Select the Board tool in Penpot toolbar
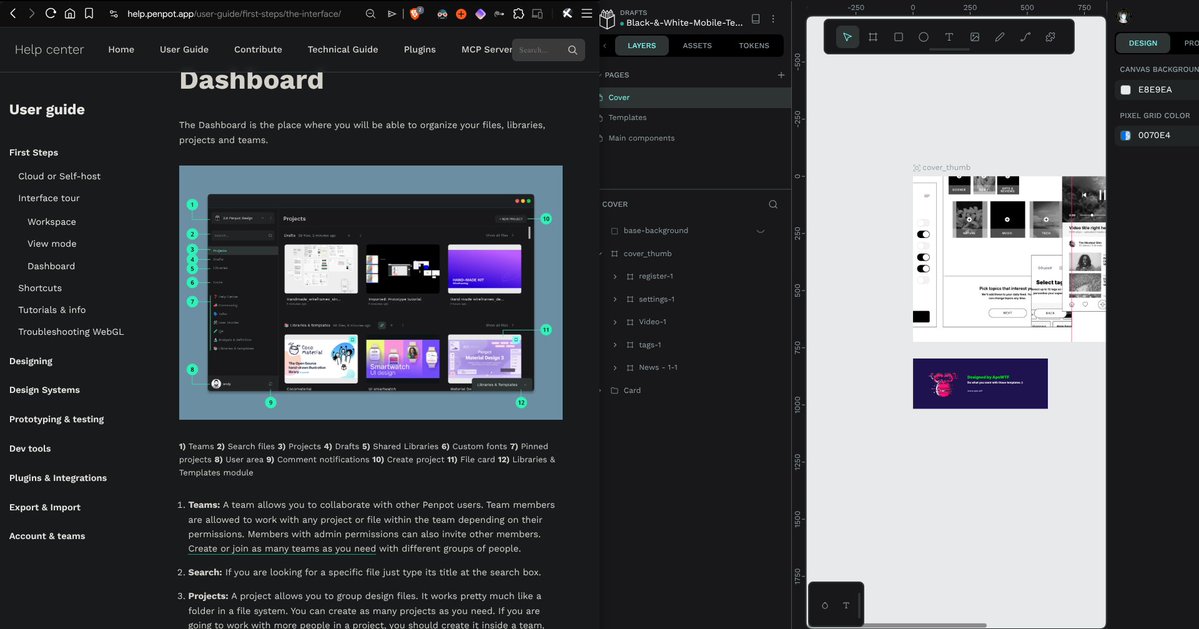Image resolution: width=1199 pixels, height=629 pixels. tap(872, 37)
